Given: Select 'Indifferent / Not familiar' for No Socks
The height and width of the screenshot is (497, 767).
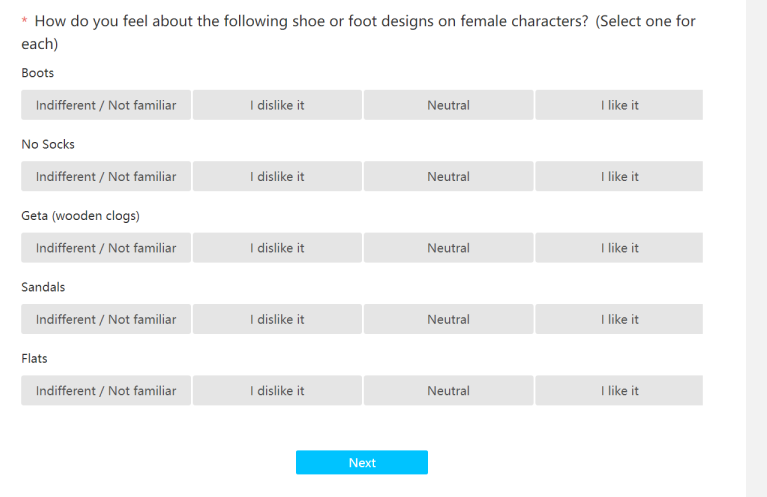Looking at the screenshot, I should [106, 176].
